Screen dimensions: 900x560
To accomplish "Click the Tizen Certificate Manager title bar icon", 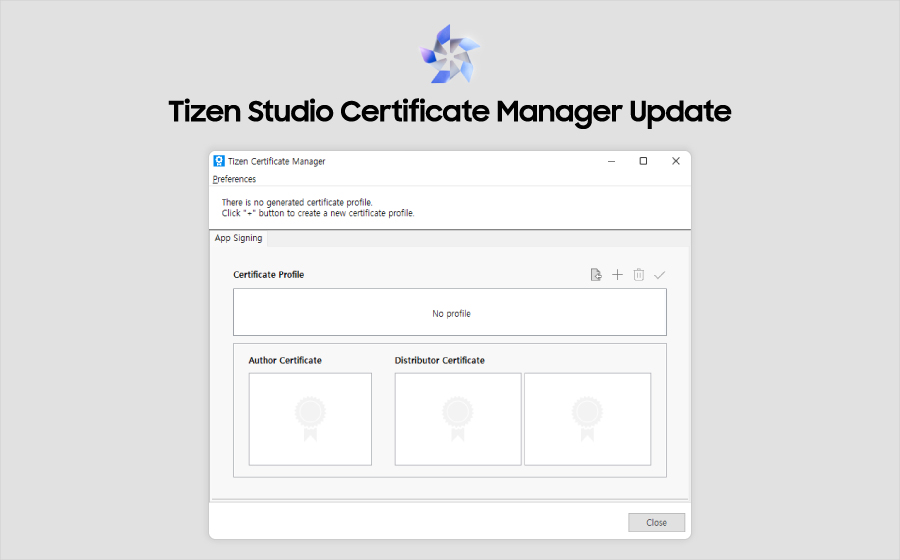I will (x=219, y=161).
